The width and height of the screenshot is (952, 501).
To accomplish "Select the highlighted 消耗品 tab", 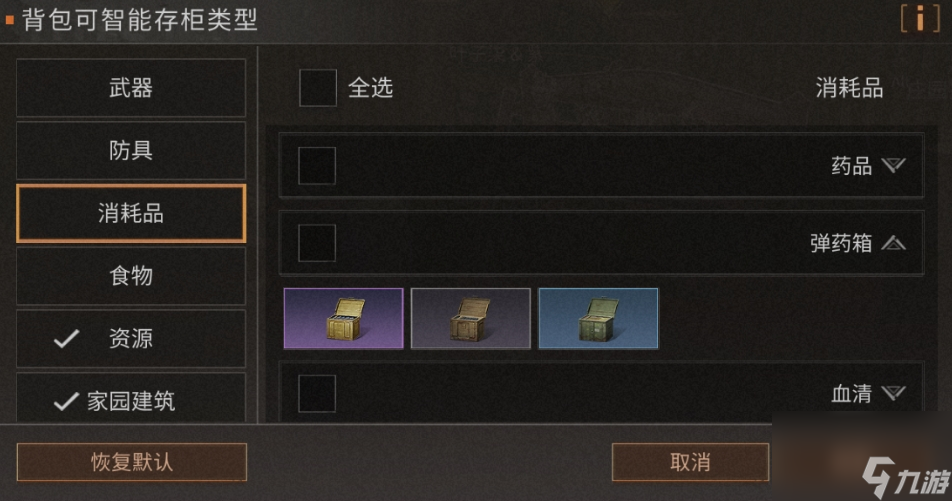I will coord(131,213).
